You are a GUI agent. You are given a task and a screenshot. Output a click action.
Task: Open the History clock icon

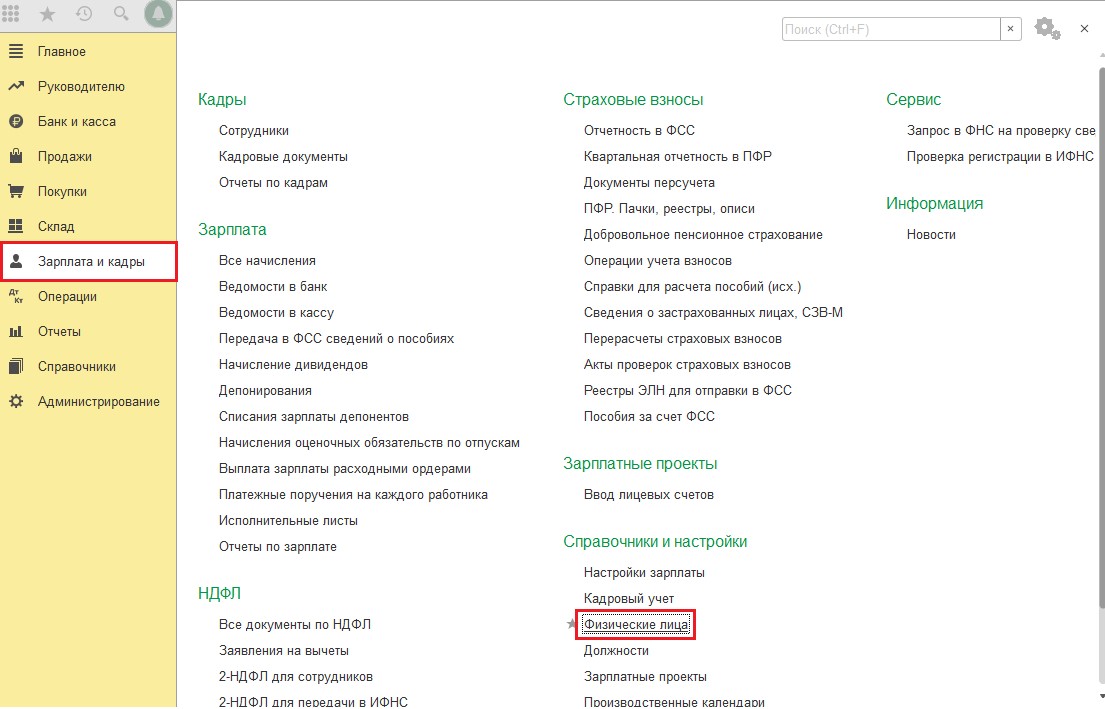pyautogui.click(x=84, y=14)
